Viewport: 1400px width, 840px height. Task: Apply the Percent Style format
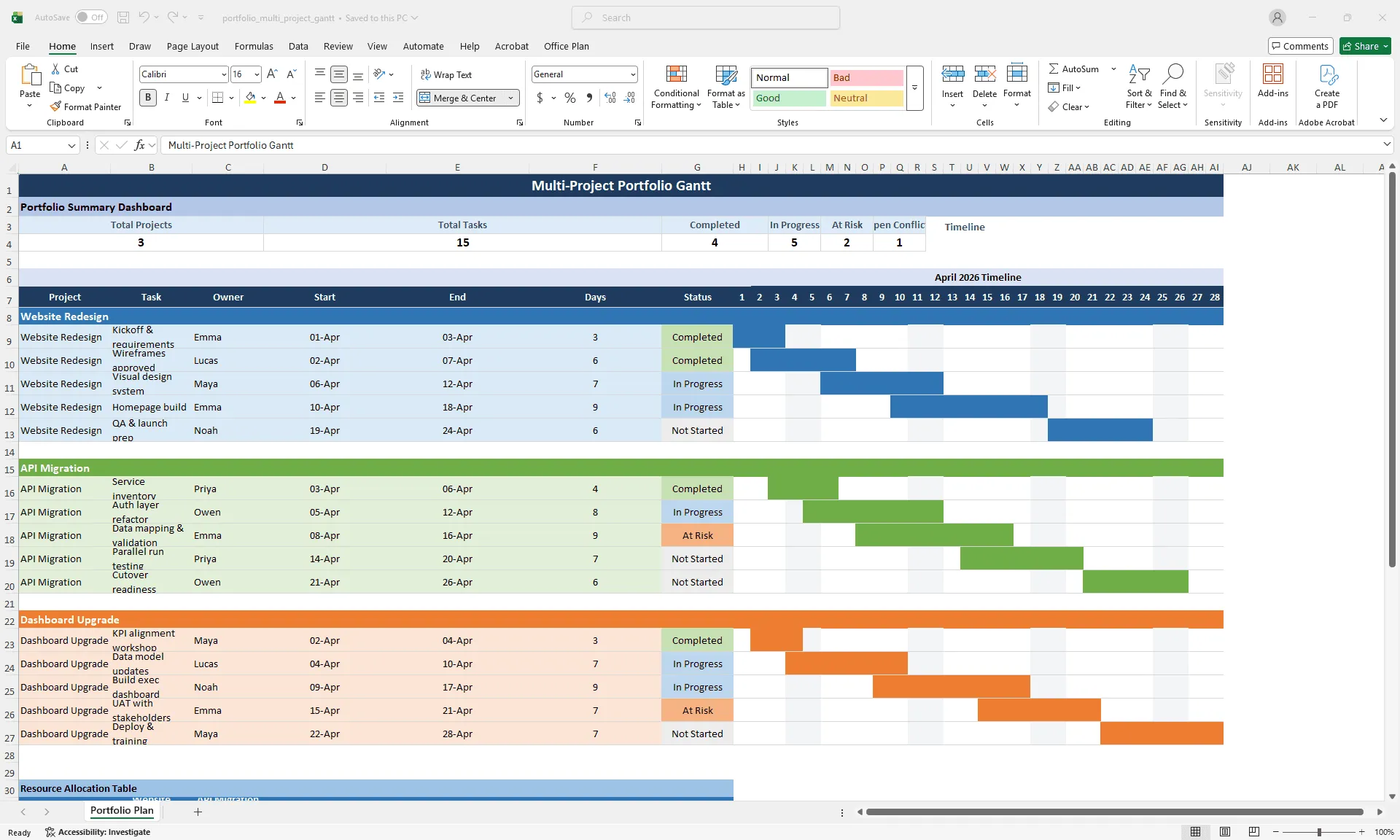tap(569, 98)
